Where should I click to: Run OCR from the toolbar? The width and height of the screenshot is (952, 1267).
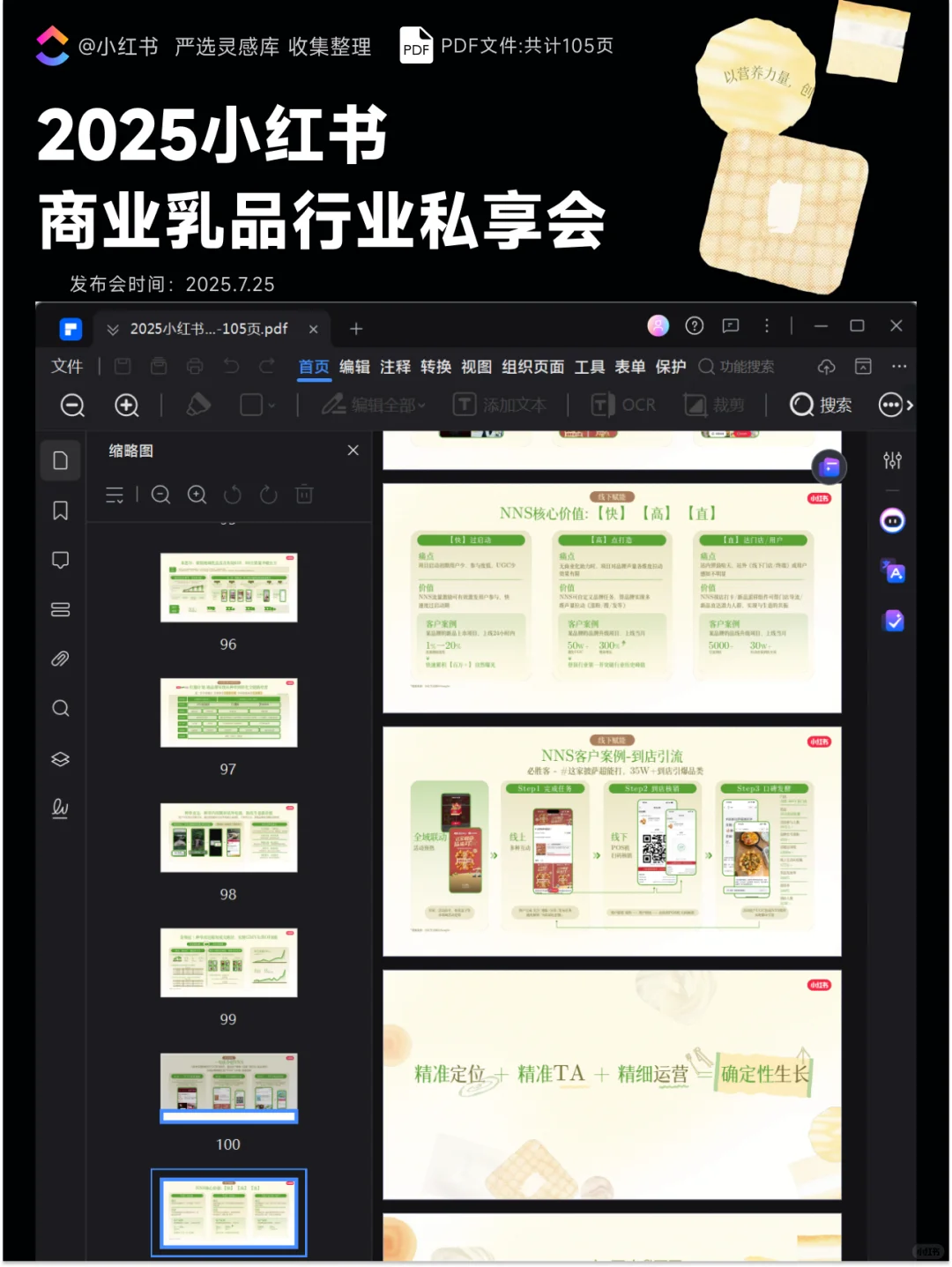(x=624, y=405)
